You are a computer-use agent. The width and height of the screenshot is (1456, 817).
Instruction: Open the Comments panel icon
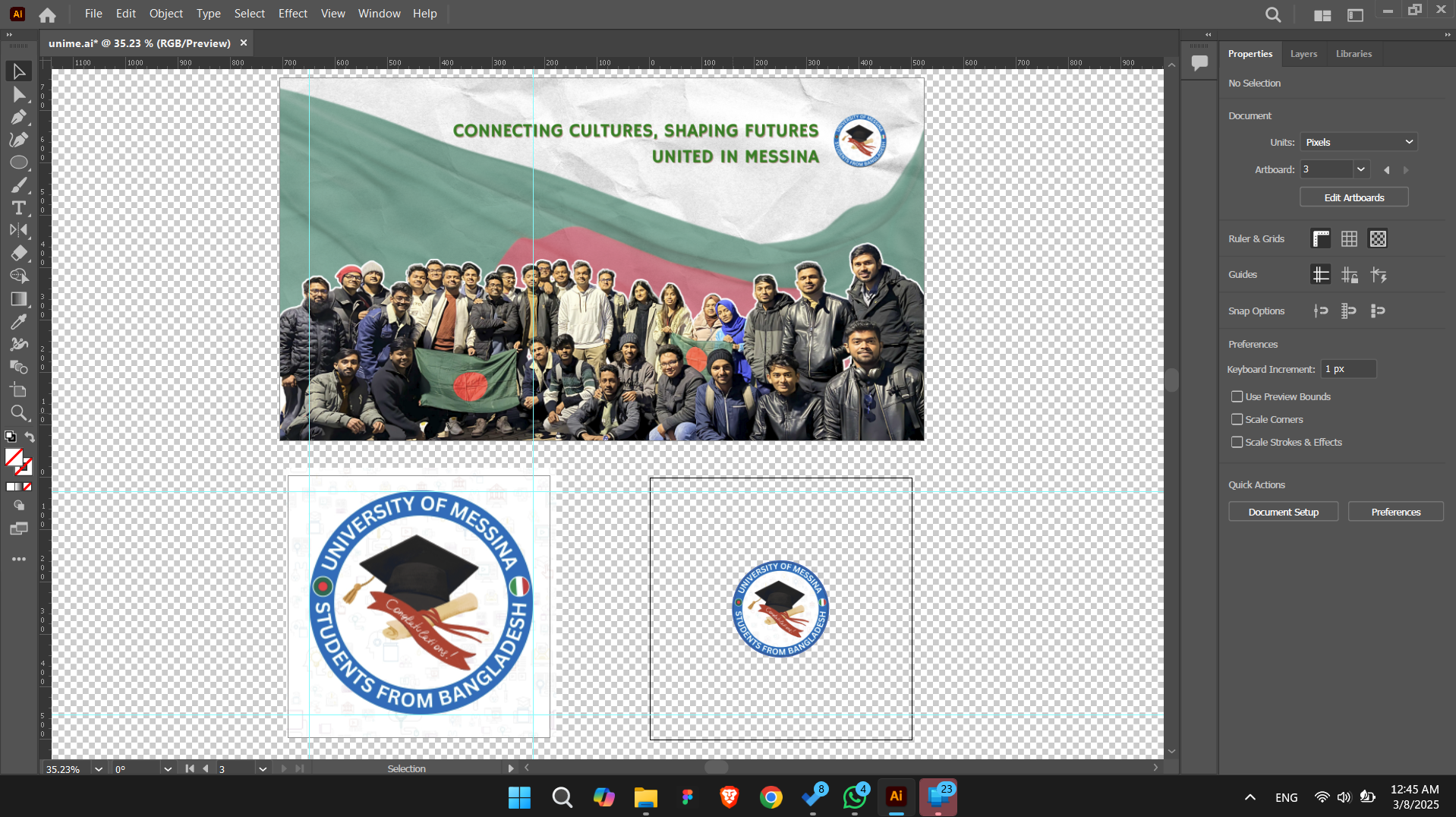[1199, 63]
